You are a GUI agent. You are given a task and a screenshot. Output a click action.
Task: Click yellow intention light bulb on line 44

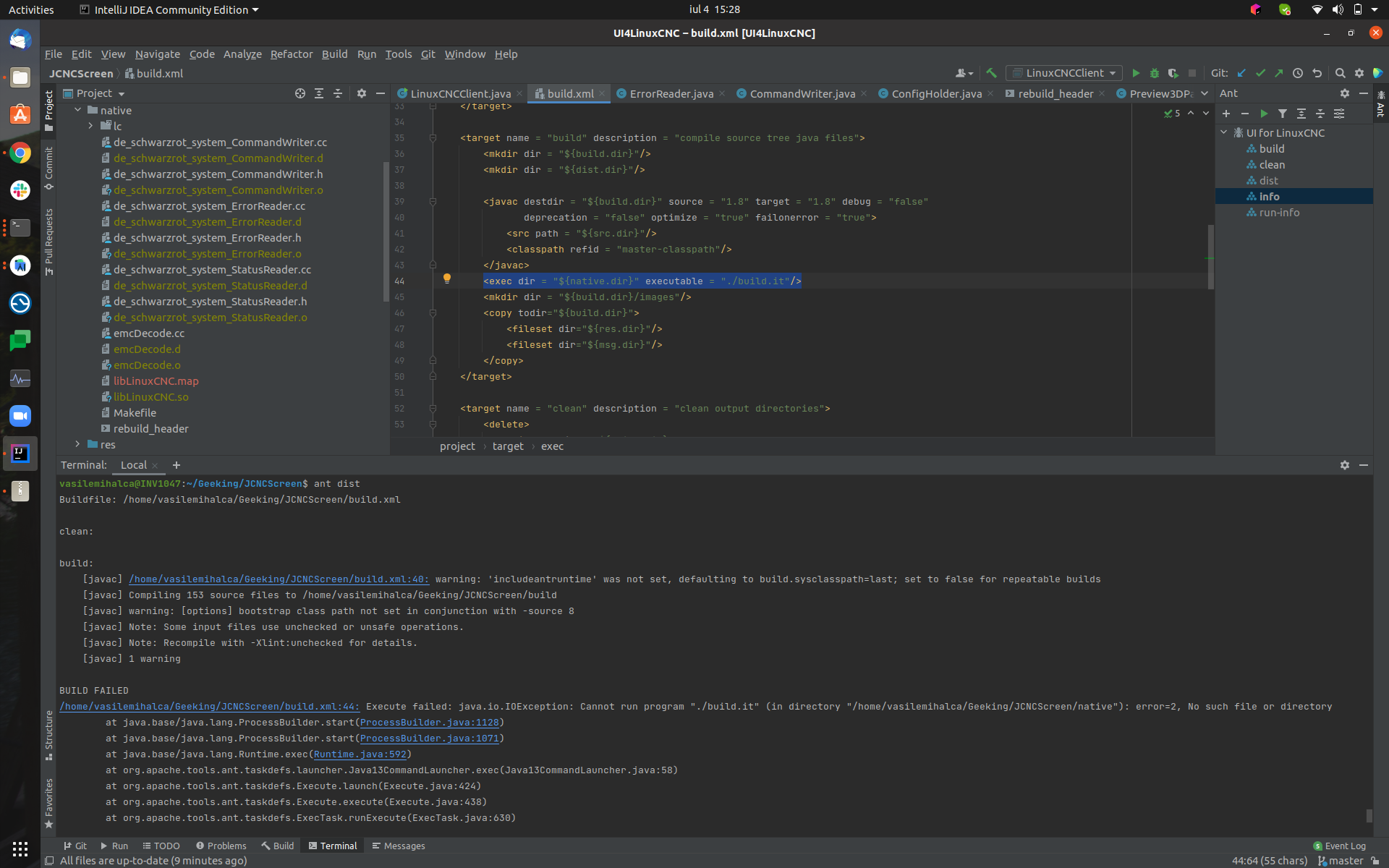tap(447, 278)
